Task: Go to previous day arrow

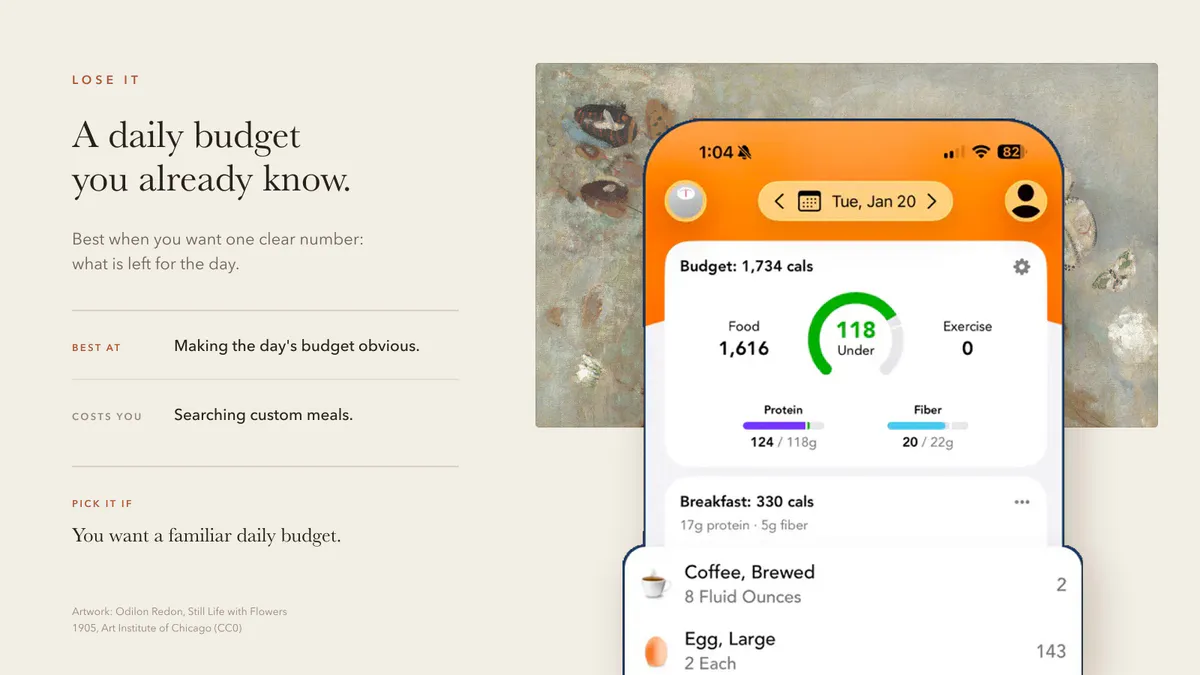Action: click(780, 202)
